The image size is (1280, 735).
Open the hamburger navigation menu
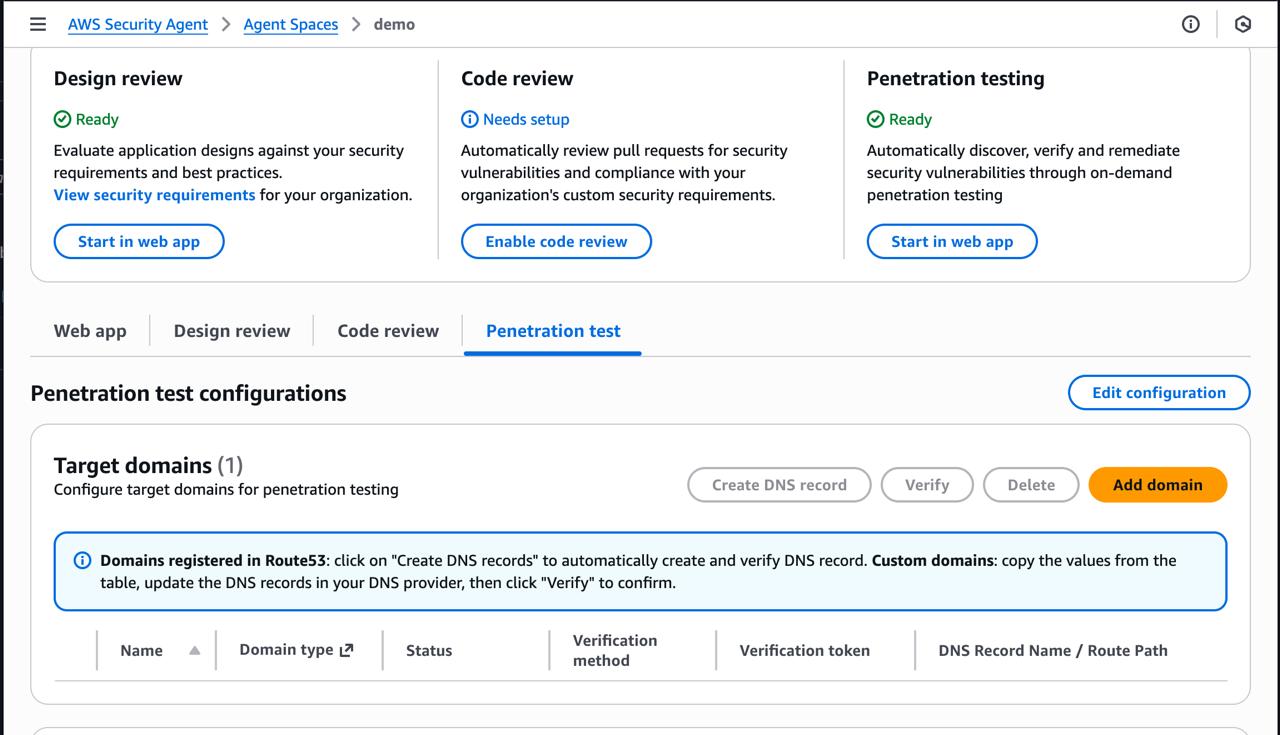(38, 24)
